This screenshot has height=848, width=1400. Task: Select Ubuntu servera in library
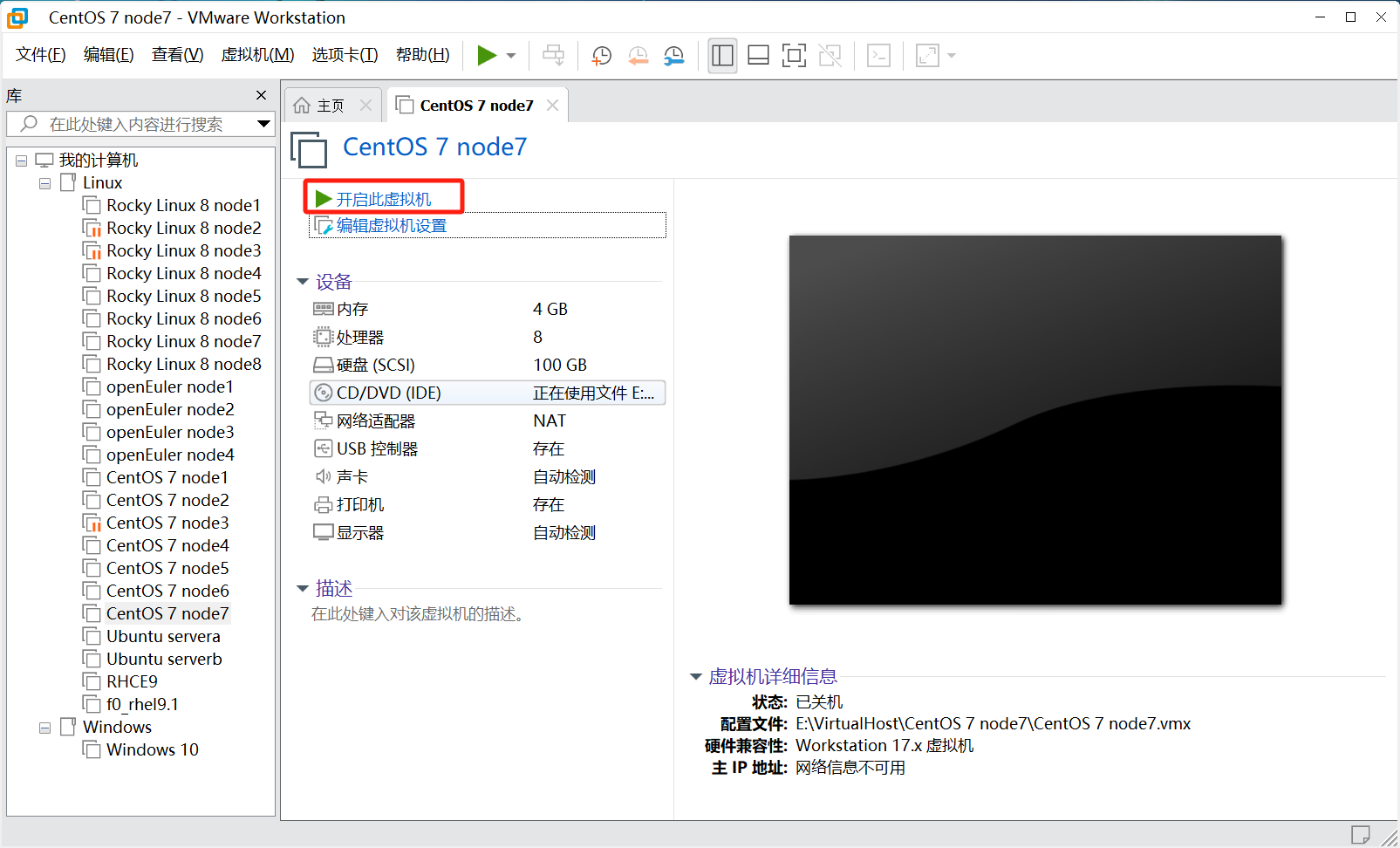click(163, 637)
